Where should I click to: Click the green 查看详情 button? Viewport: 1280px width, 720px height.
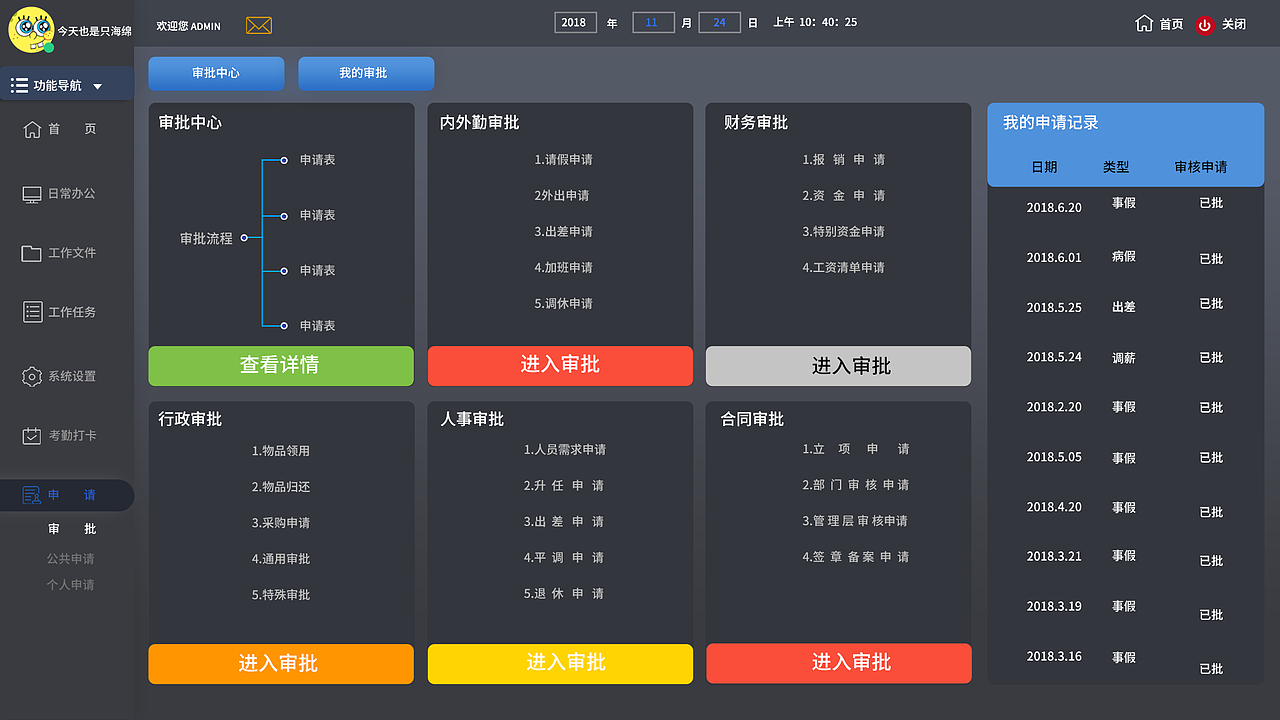pos(280,366)
